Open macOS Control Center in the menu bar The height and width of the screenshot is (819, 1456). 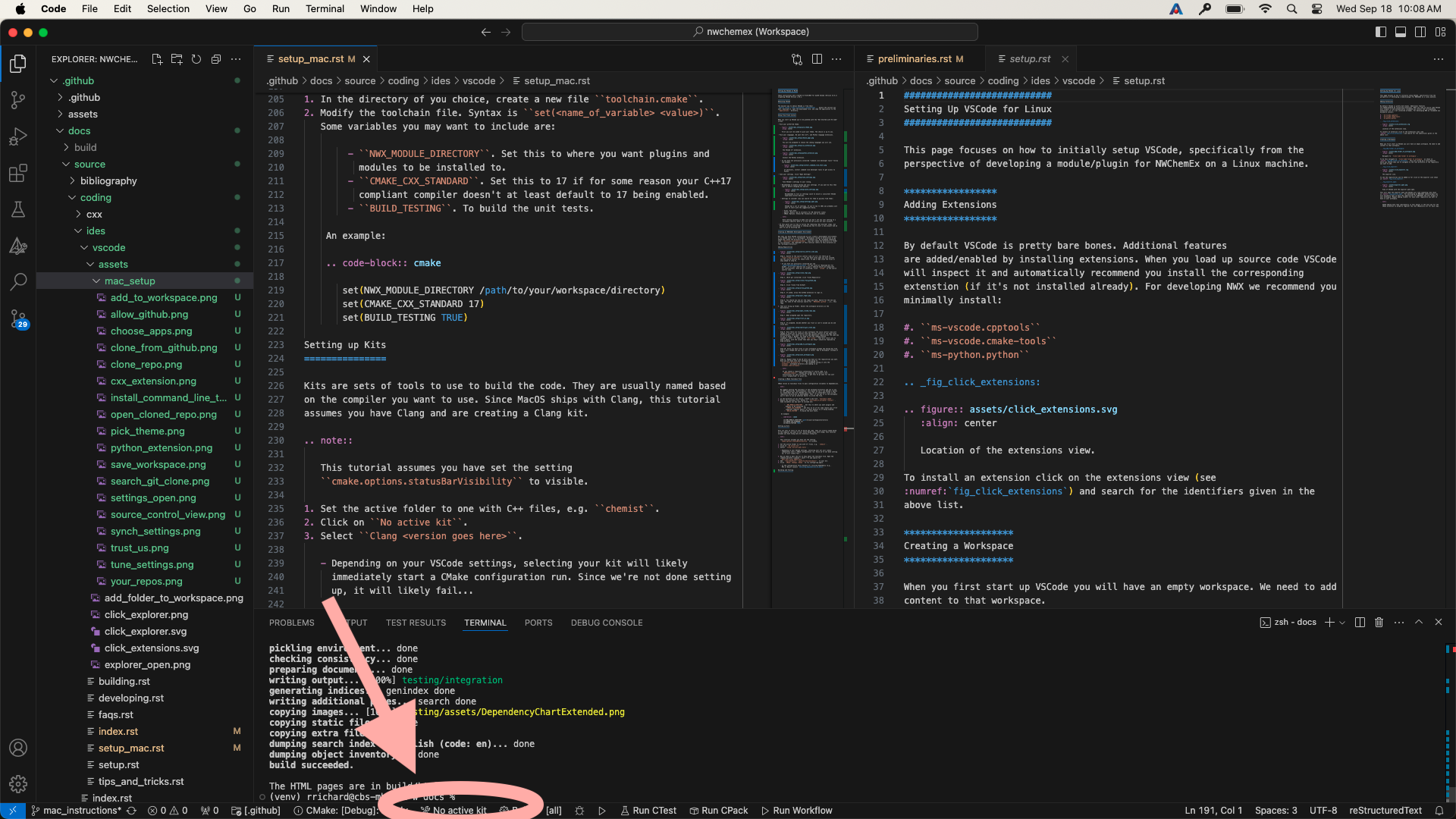tap(1316, 9)
